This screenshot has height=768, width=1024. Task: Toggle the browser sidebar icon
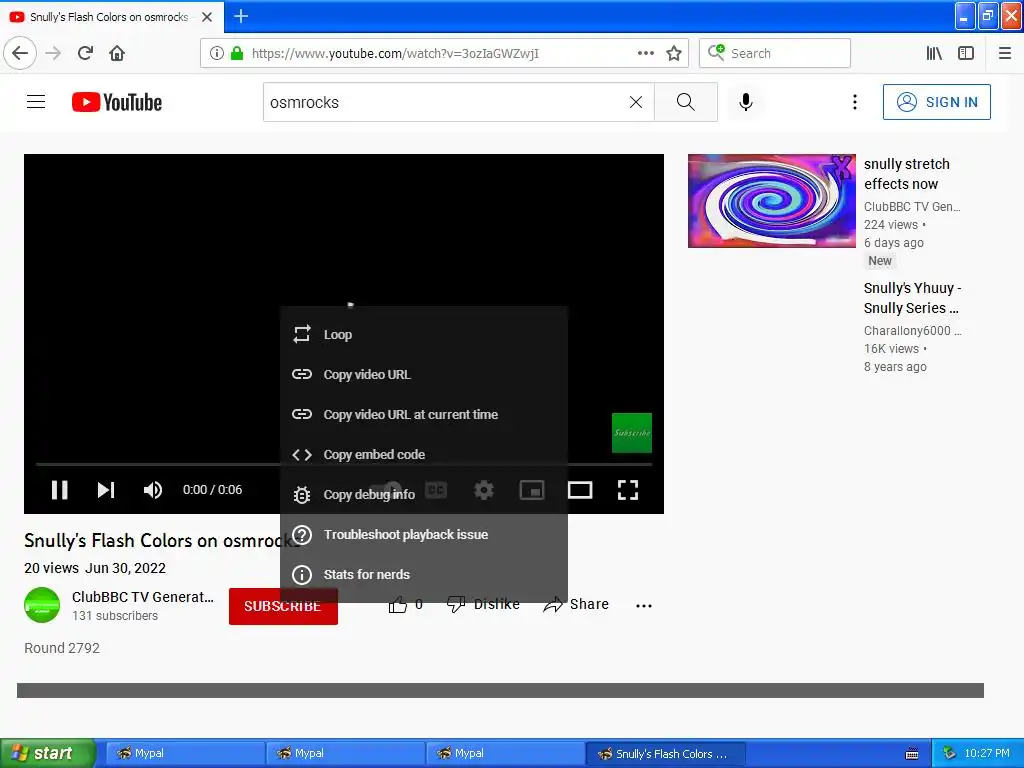coord(966,54)
